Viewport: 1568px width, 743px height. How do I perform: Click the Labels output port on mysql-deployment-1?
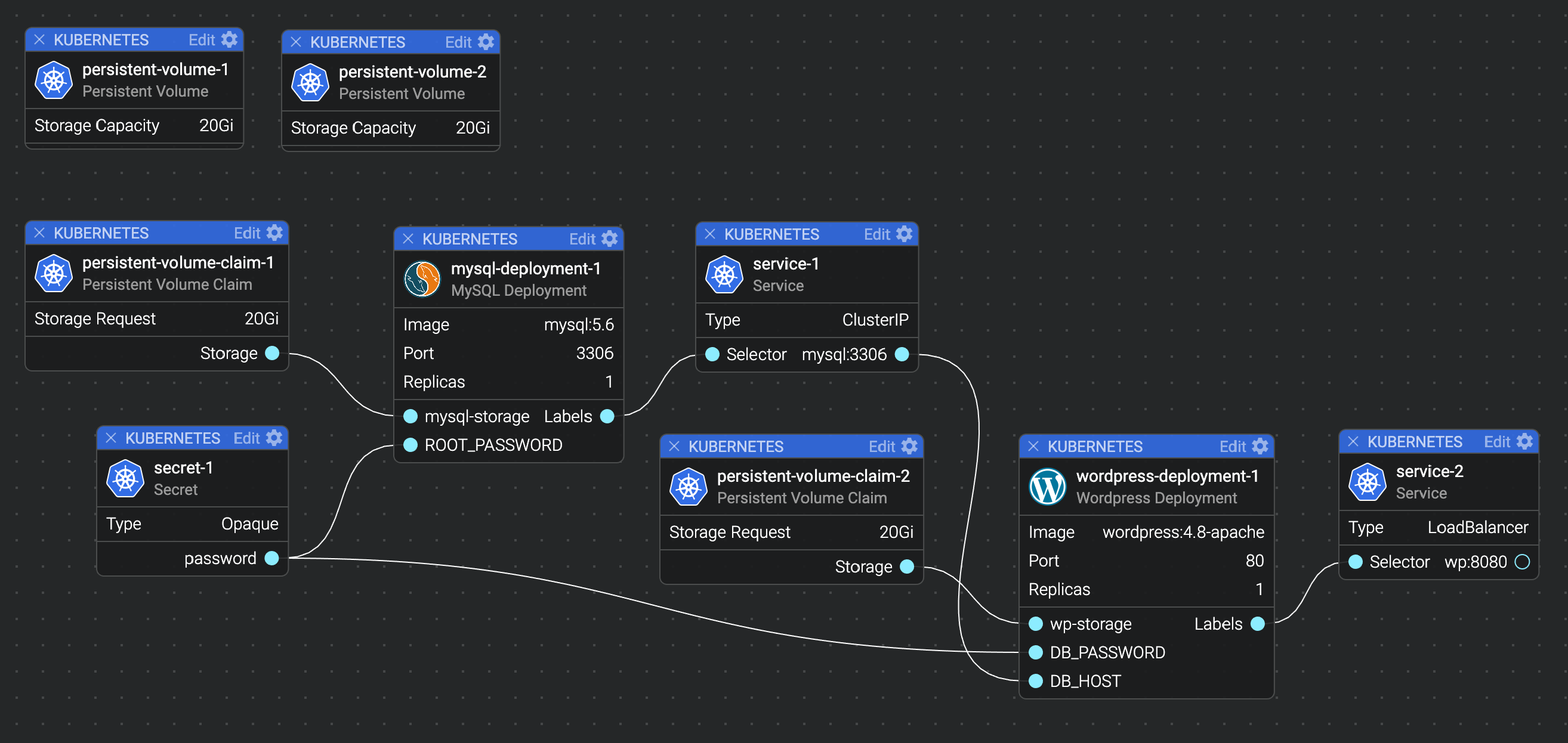(607, 416)
